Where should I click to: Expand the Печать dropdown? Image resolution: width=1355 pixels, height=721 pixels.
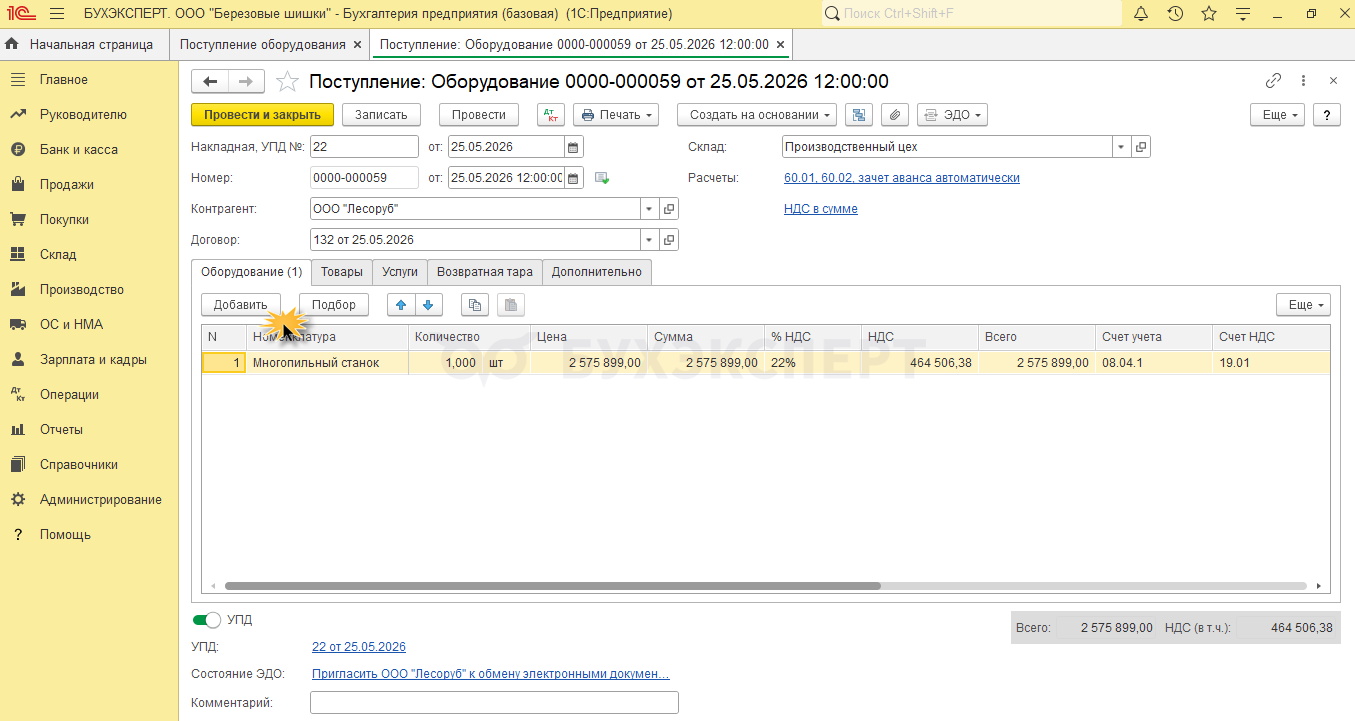tap(616, 115)
